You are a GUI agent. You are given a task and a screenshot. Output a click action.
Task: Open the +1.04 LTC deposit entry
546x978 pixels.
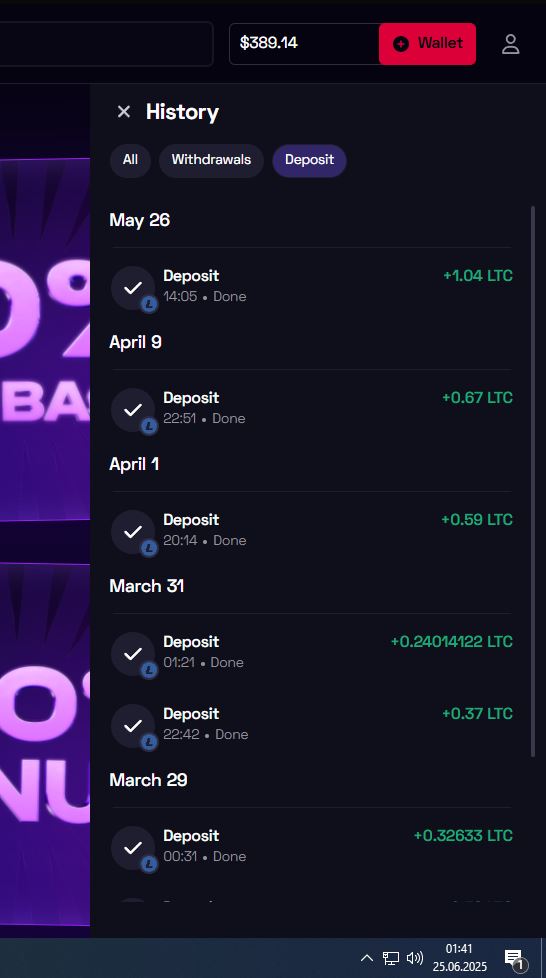pyautogui.click(x=311, y=286)
